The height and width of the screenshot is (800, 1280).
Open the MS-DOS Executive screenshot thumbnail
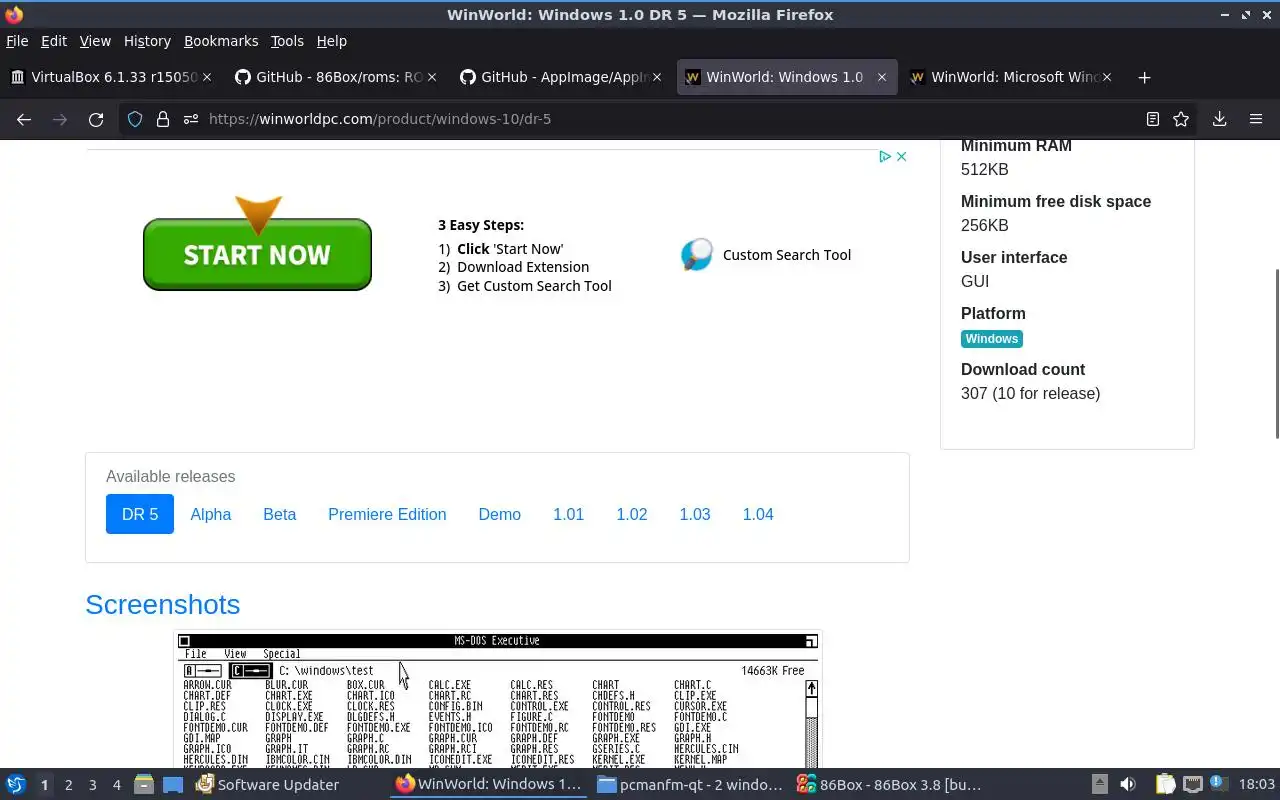click(498, 698)
